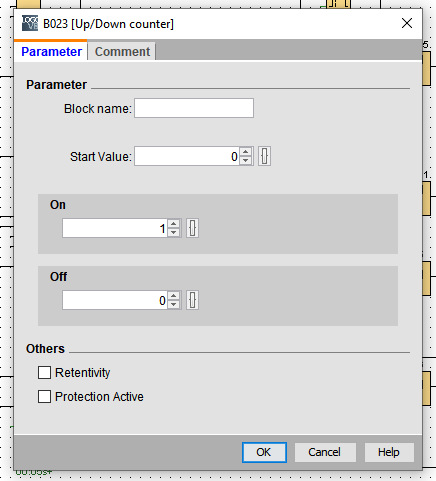
Task: Switch to the Comment tab
Action: tap(122, 51)
